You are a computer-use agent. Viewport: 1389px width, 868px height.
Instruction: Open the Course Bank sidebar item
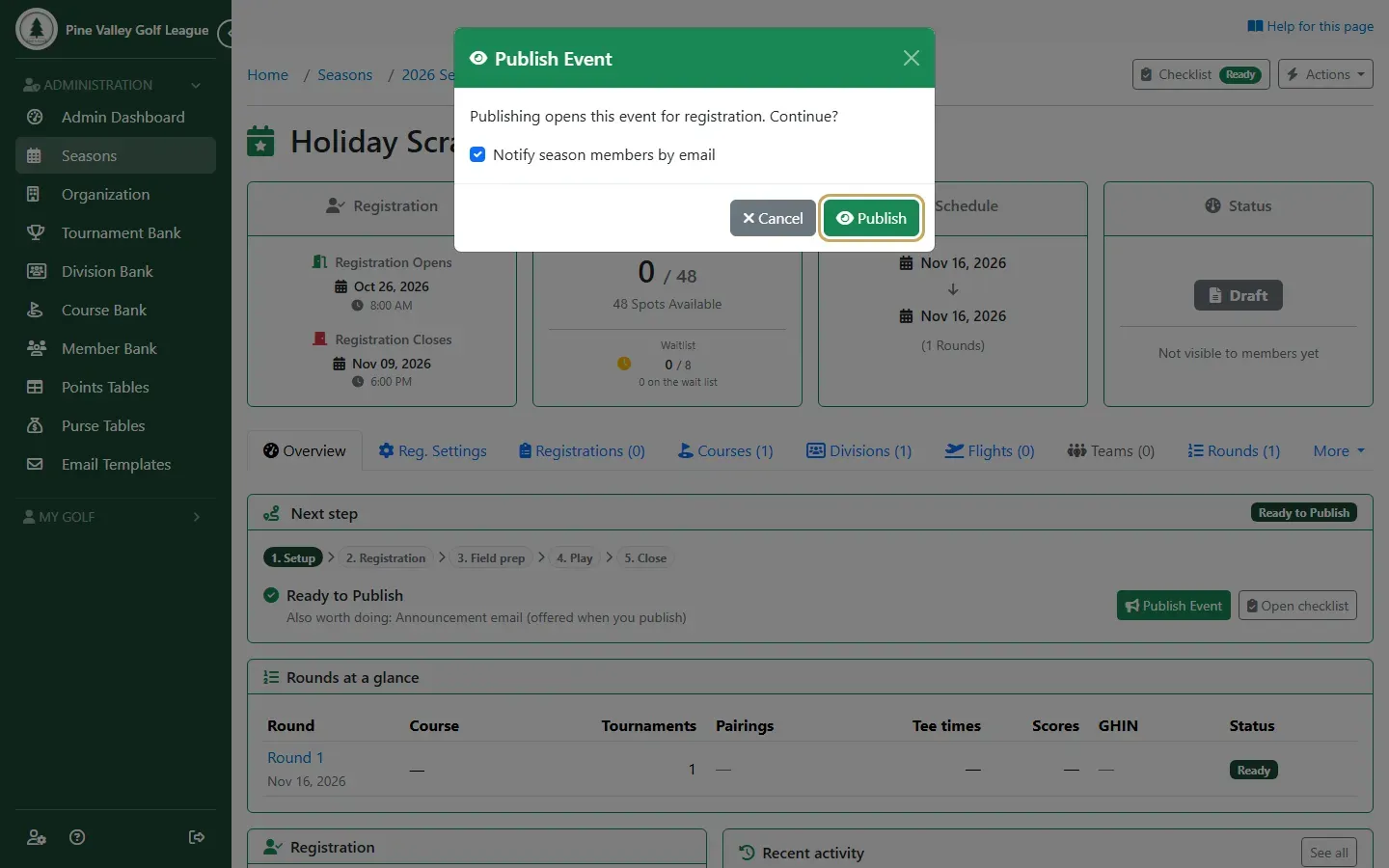coord(116,310)
